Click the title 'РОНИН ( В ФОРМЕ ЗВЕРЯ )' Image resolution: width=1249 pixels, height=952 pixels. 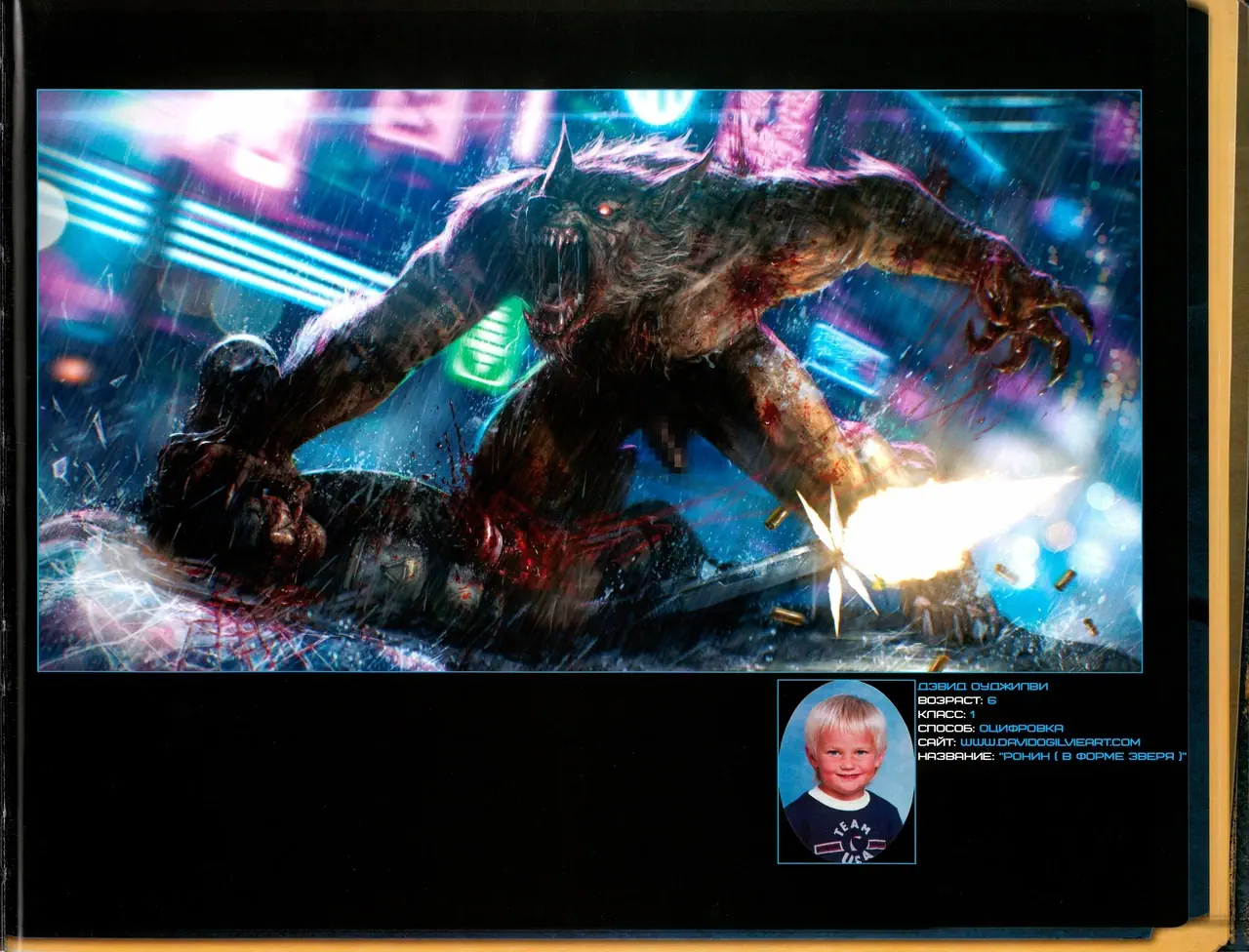tap(1093, 756)
